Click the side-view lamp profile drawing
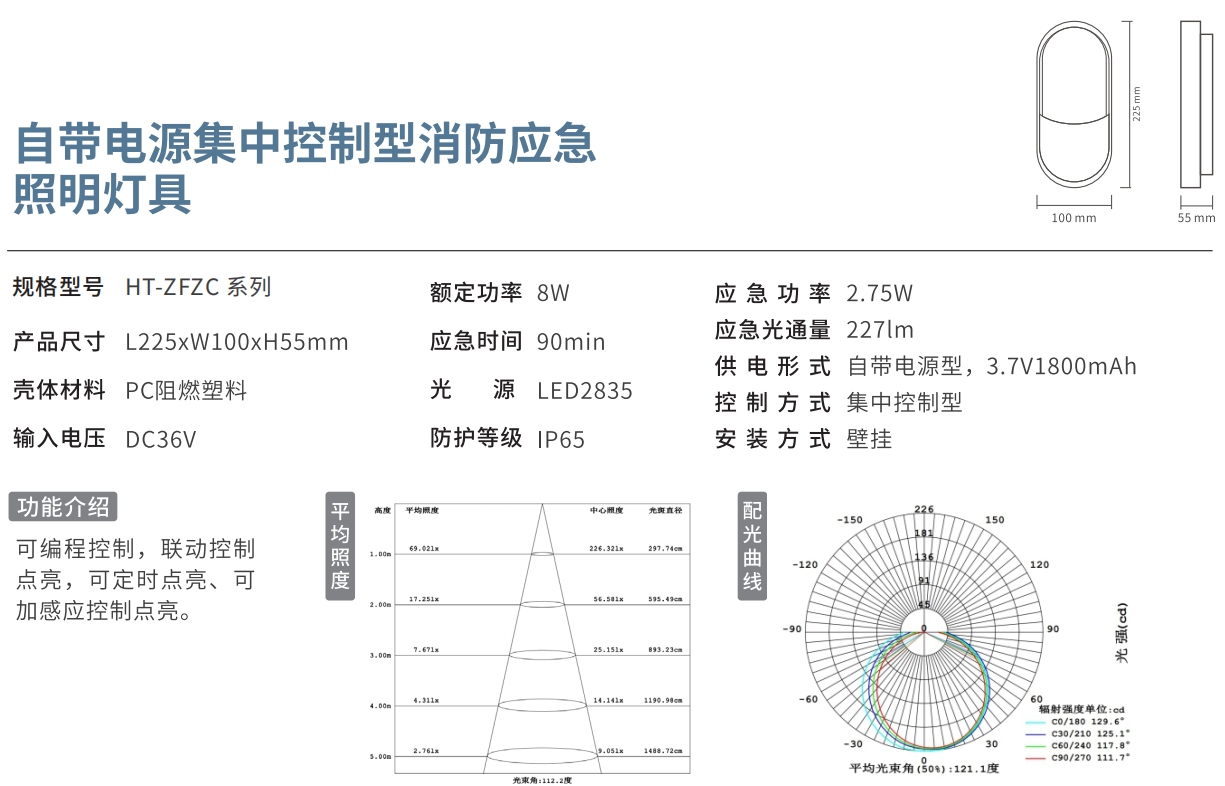Image resolution: width=1225 pixels, height=786 pixels. point(1196,105)
